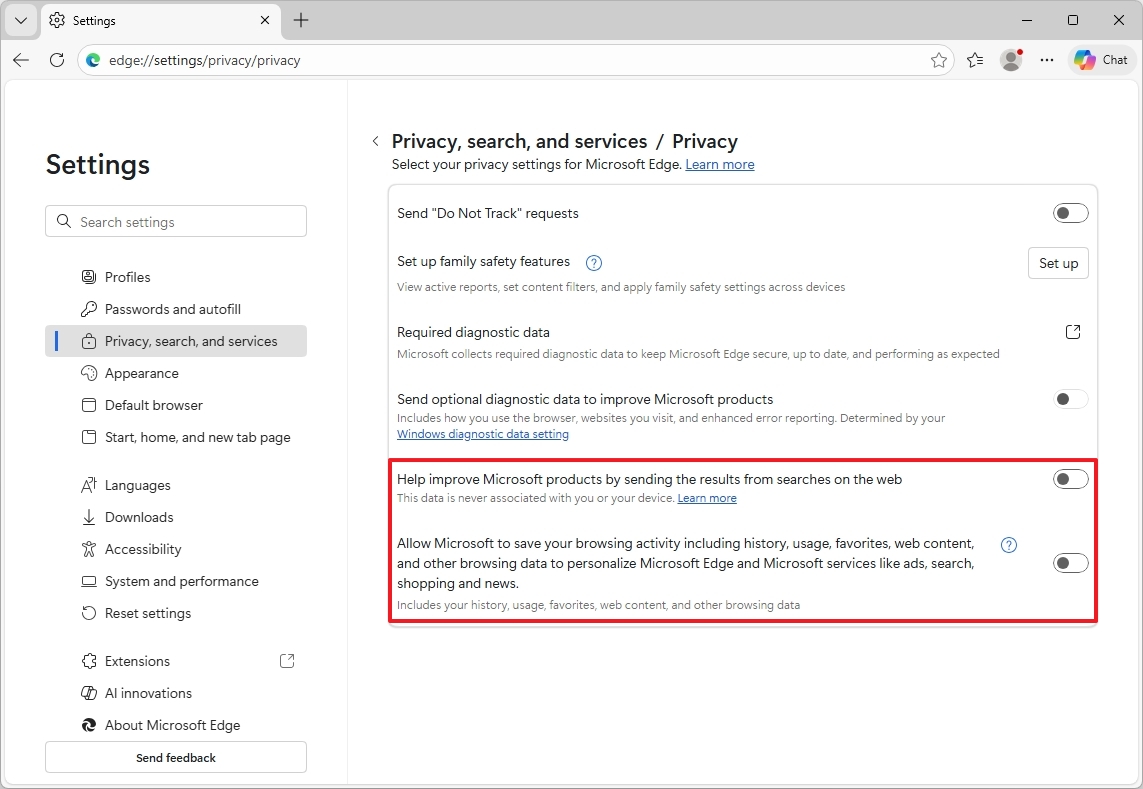
Task: Open the profile avatar menu
Action: 1010,60
